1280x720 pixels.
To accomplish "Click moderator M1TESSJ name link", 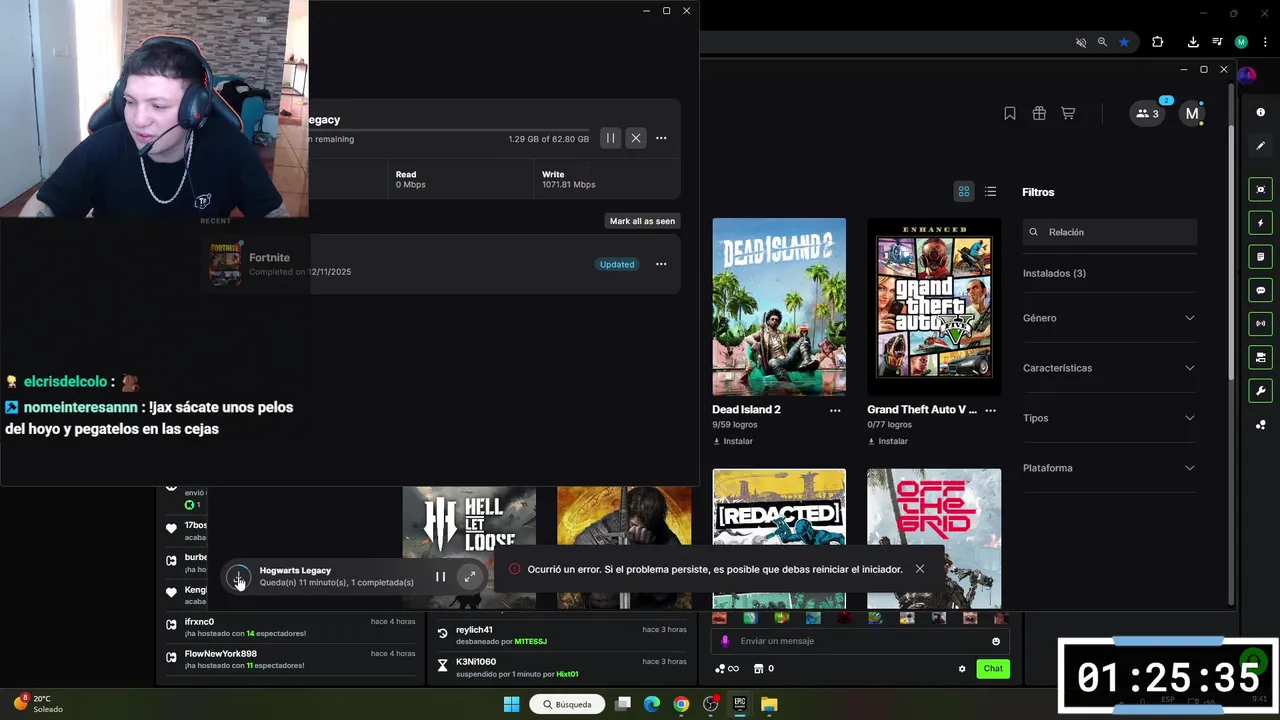I will coord(530,641).
